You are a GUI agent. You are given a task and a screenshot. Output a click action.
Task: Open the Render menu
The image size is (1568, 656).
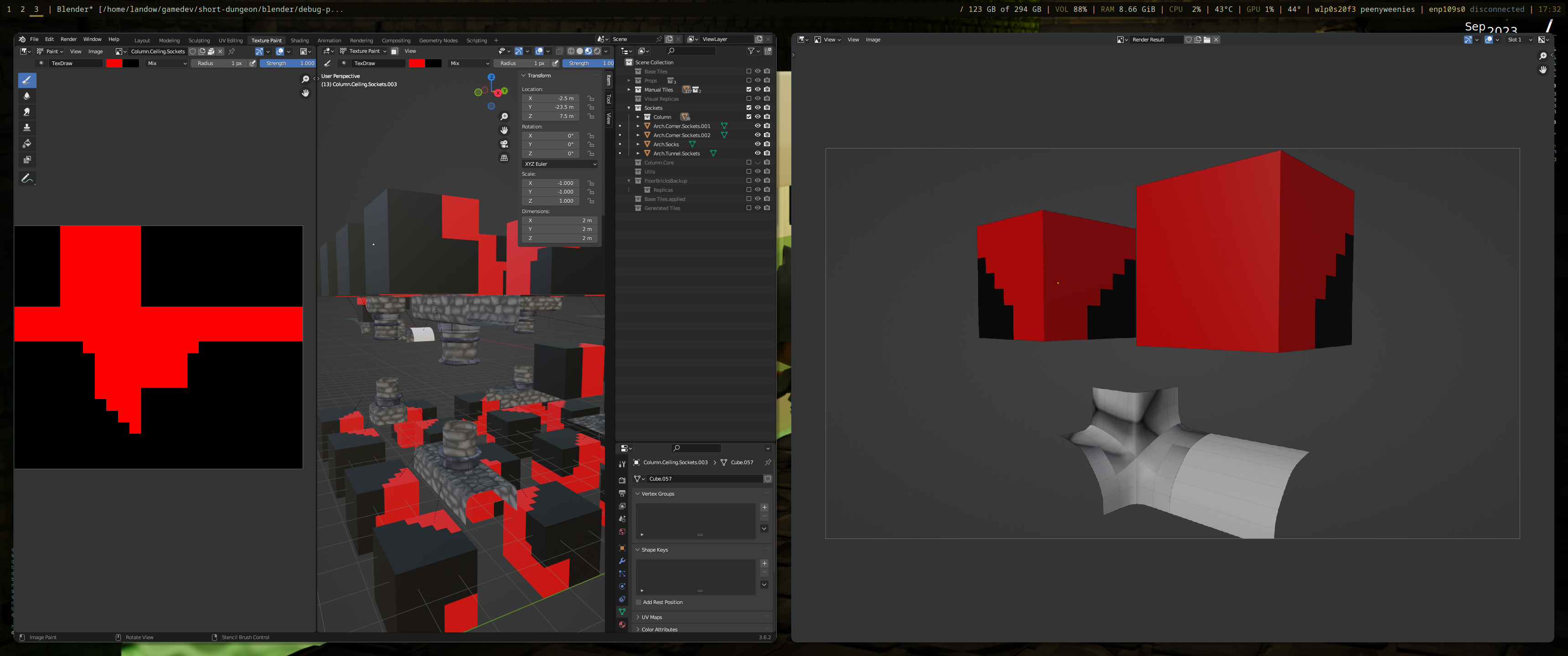(x=69, y=39)
